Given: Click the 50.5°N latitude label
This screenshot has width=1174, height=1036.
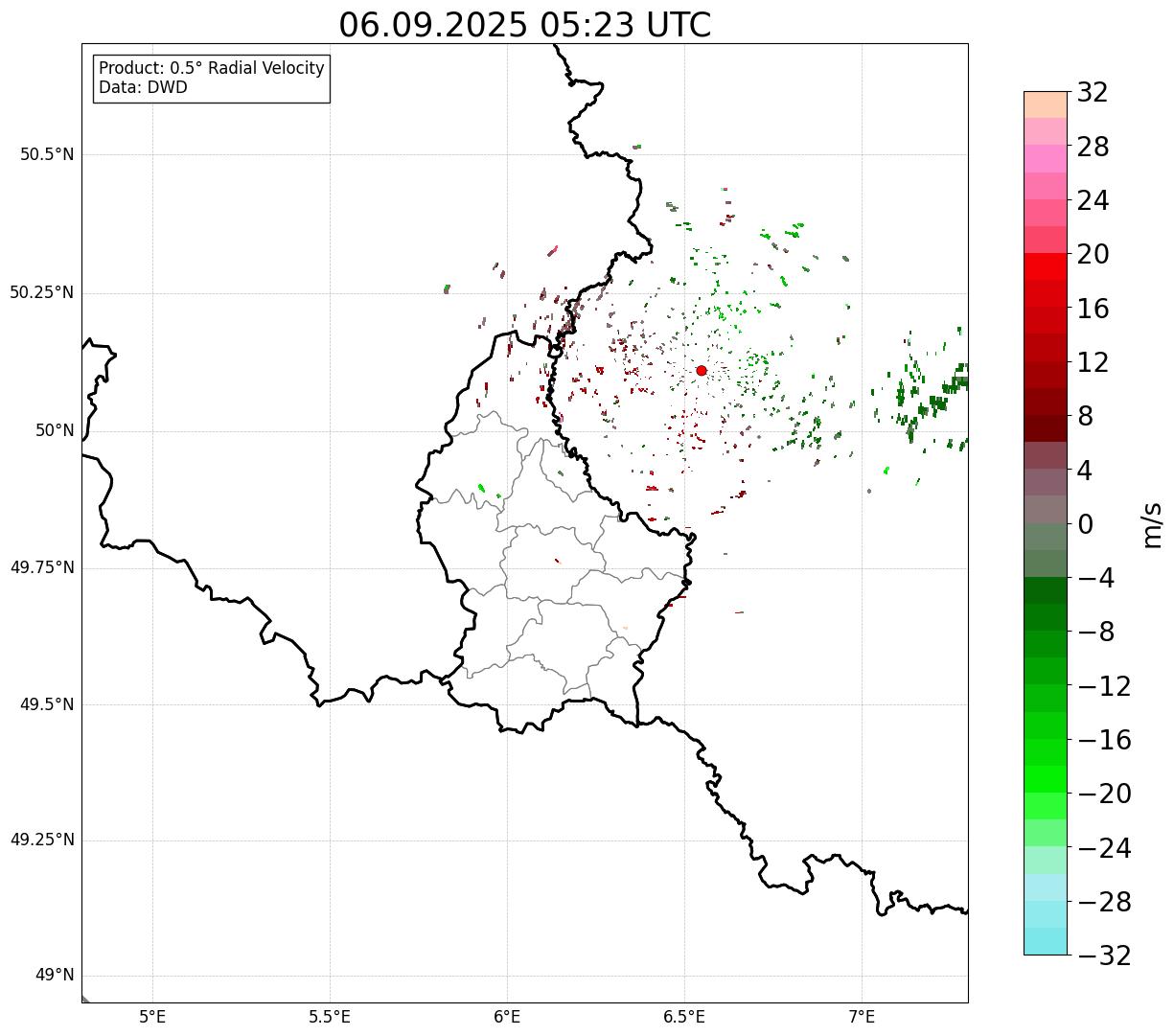Looking at the screenshot, I should tap(47, 154).
